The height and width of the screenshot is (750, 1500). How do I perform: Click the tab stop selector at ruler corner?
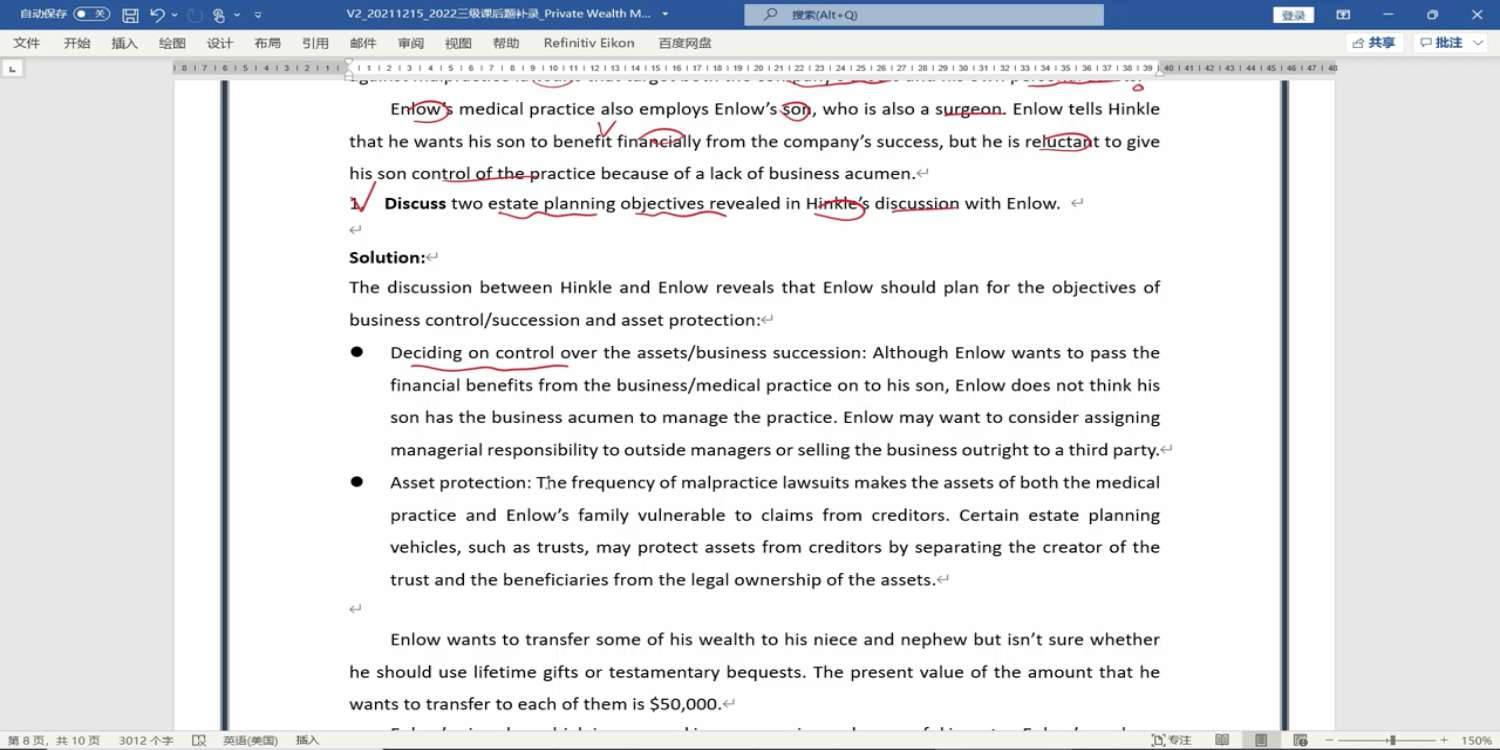pos(12,69)
